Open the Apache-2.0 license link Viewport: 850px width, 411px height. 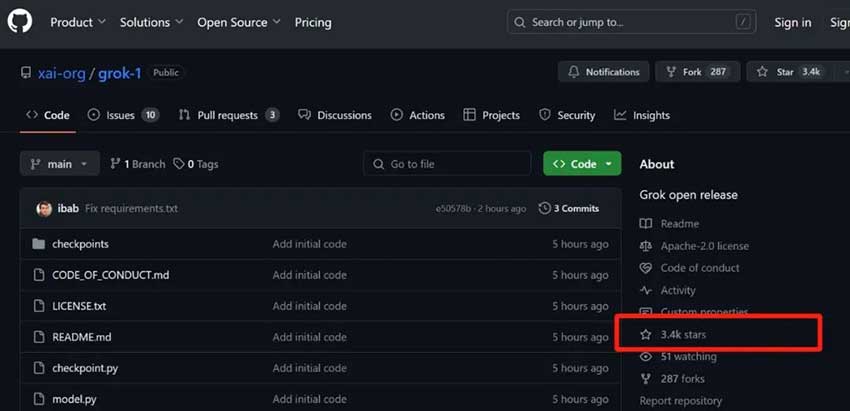[704, 246]
